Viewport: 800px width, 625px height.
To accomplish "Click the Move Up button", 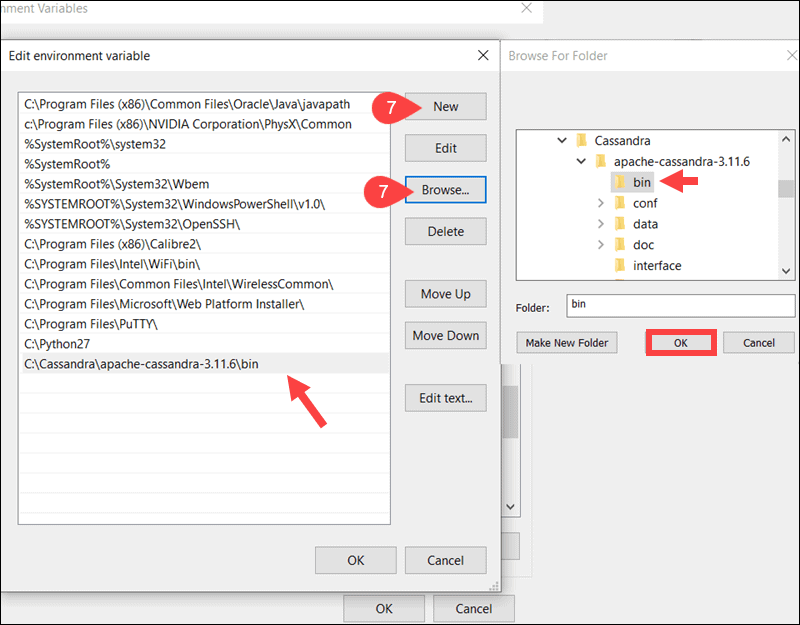I will click(x=445, y=293).
